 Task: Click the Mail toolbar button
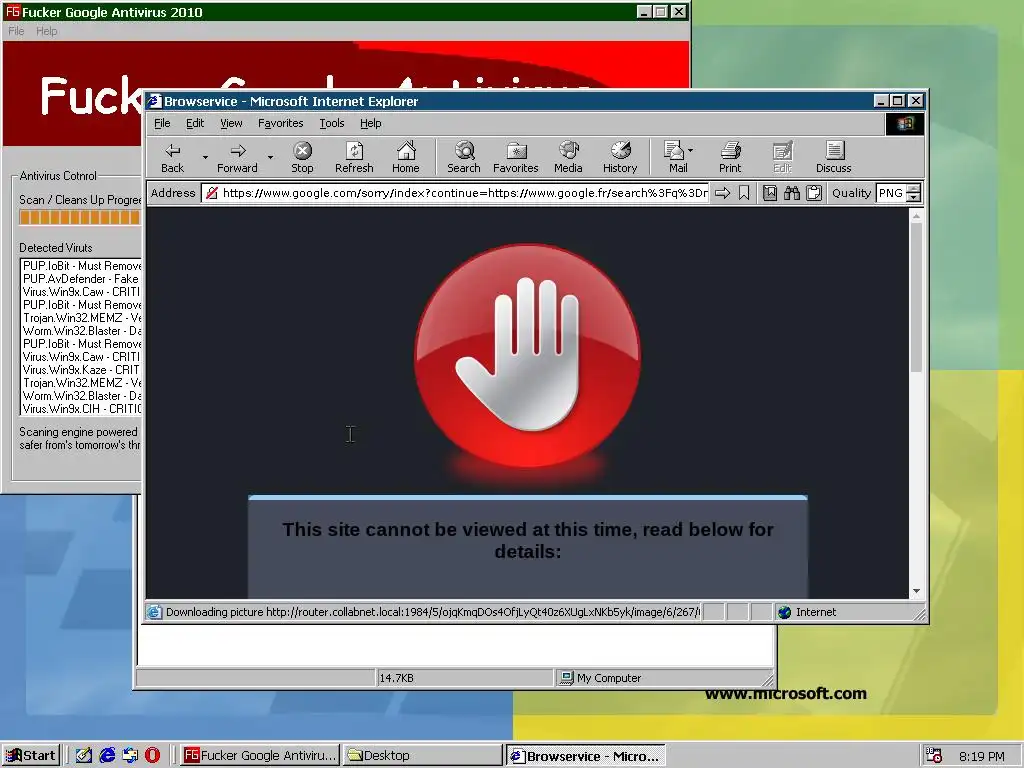point(676,157)
